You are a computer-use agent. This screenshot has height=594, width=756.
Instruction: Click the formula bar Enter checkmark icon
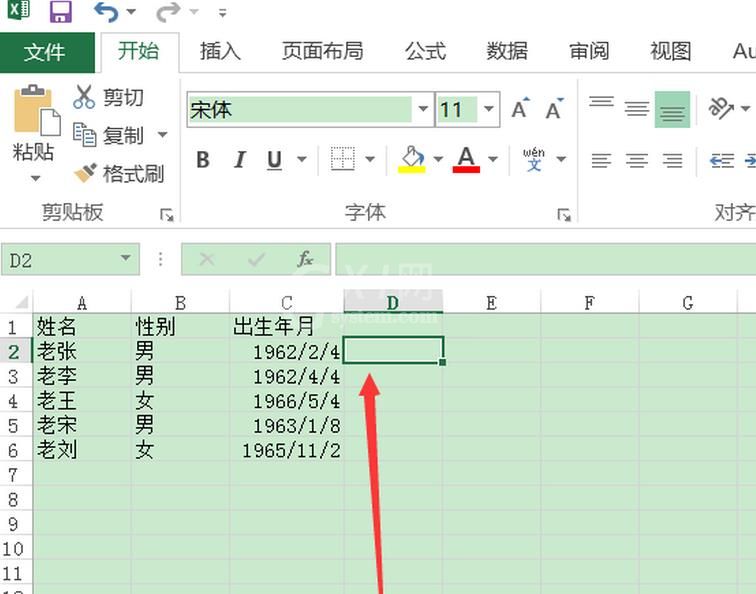[x=256, y=259]
